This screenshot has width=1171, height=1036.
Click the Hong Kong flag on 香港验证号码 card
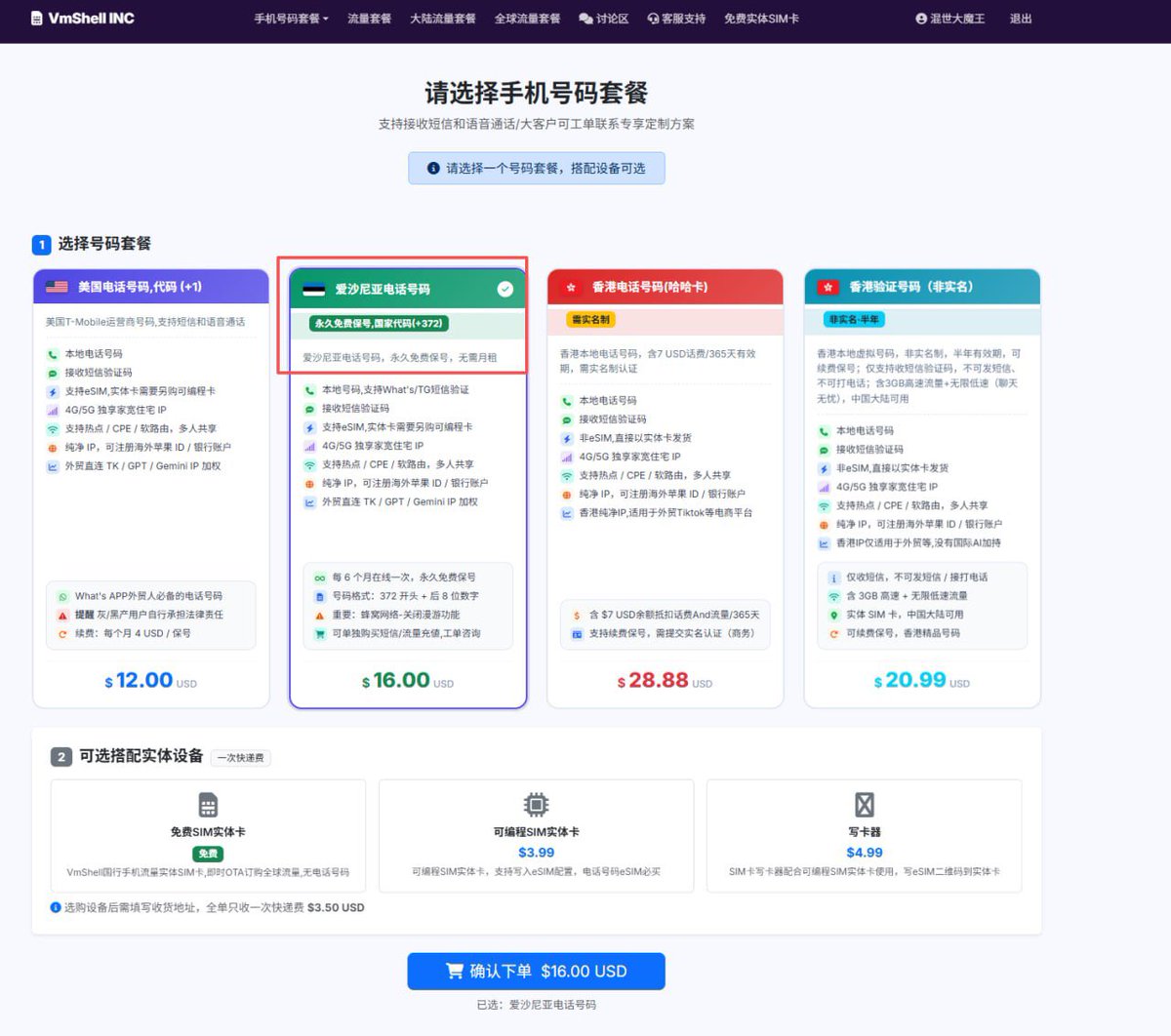pyautogui.click(x=828, y=287)
